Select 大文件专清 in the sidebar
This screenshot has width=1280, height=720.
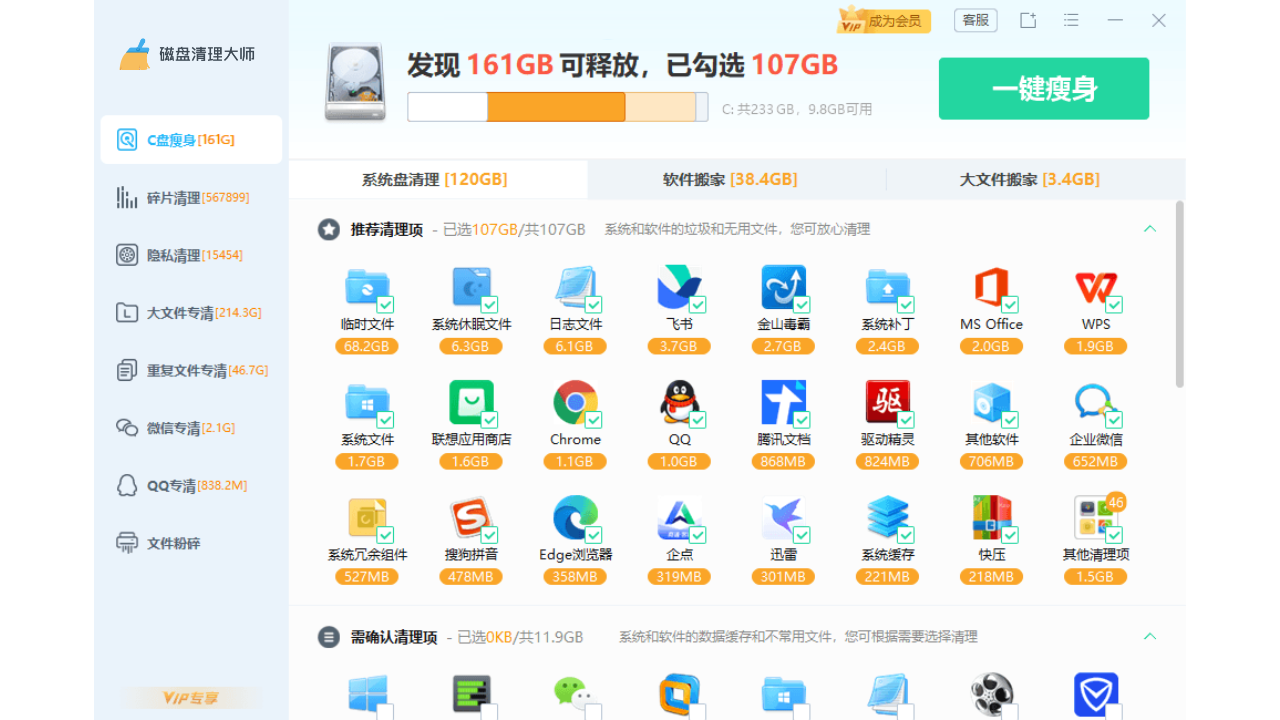pos(191,313)
